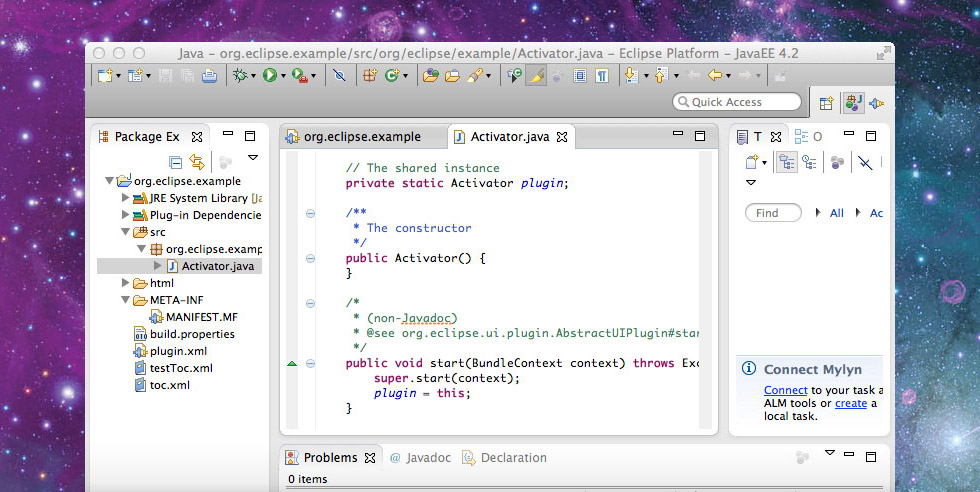This screenshot has height=492, width=980.
Task: Click the Connect link in Mylyn panel
Action: [x=785, y=390]
